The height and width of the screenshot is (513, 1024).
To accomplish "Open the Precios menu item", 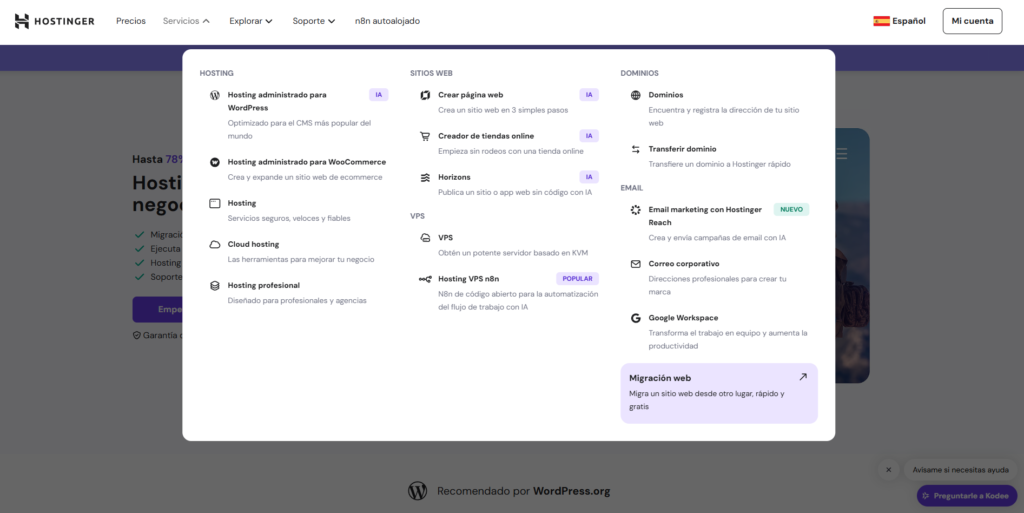I will (130, 21).
